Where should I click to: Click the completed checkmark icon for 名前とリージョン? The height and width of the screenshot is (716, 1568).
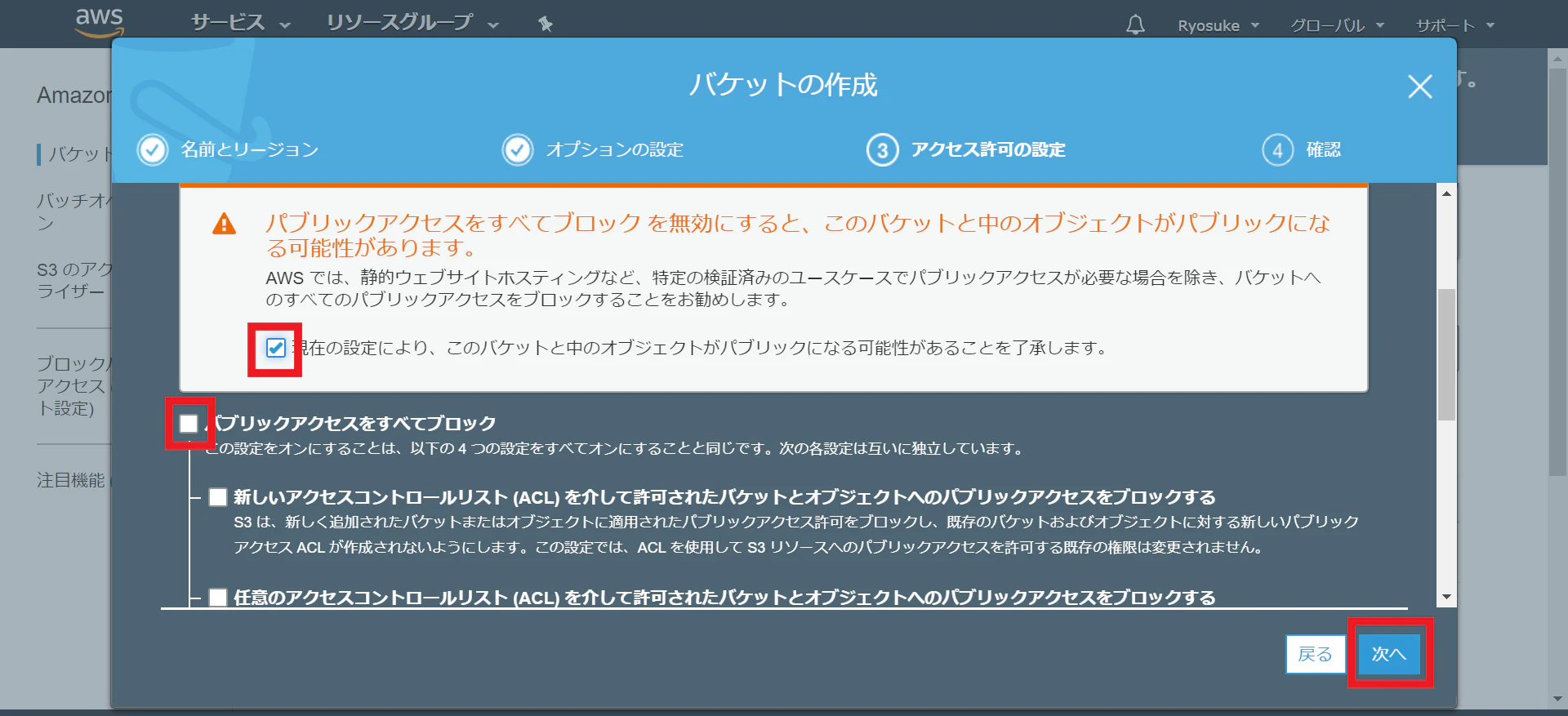point(153,150)
